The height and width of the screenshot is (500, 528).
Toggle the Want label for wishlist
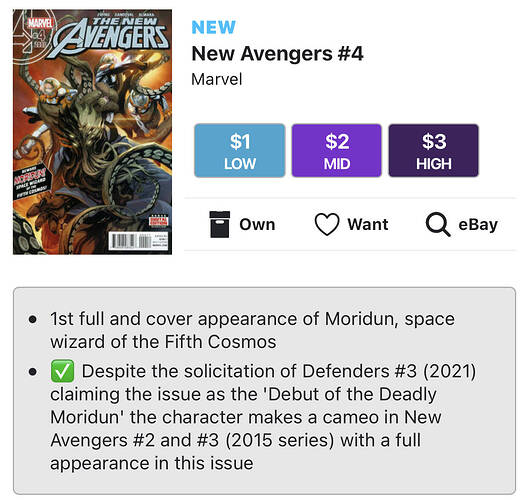click(x=368, y=225)
